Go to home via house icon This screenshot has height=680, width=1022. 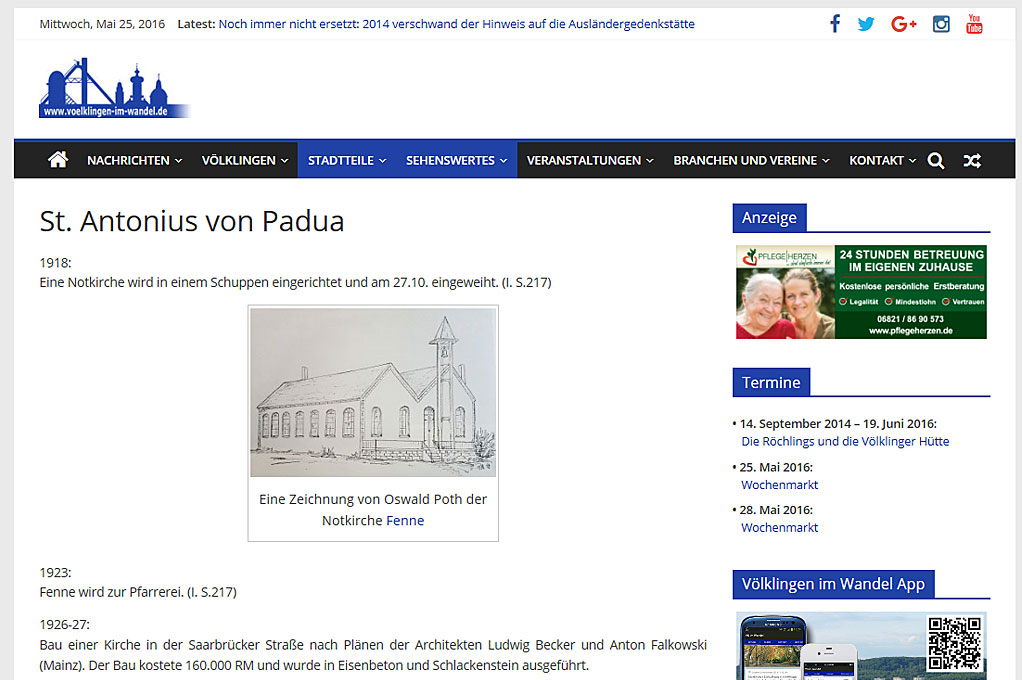tap(58, 160)
